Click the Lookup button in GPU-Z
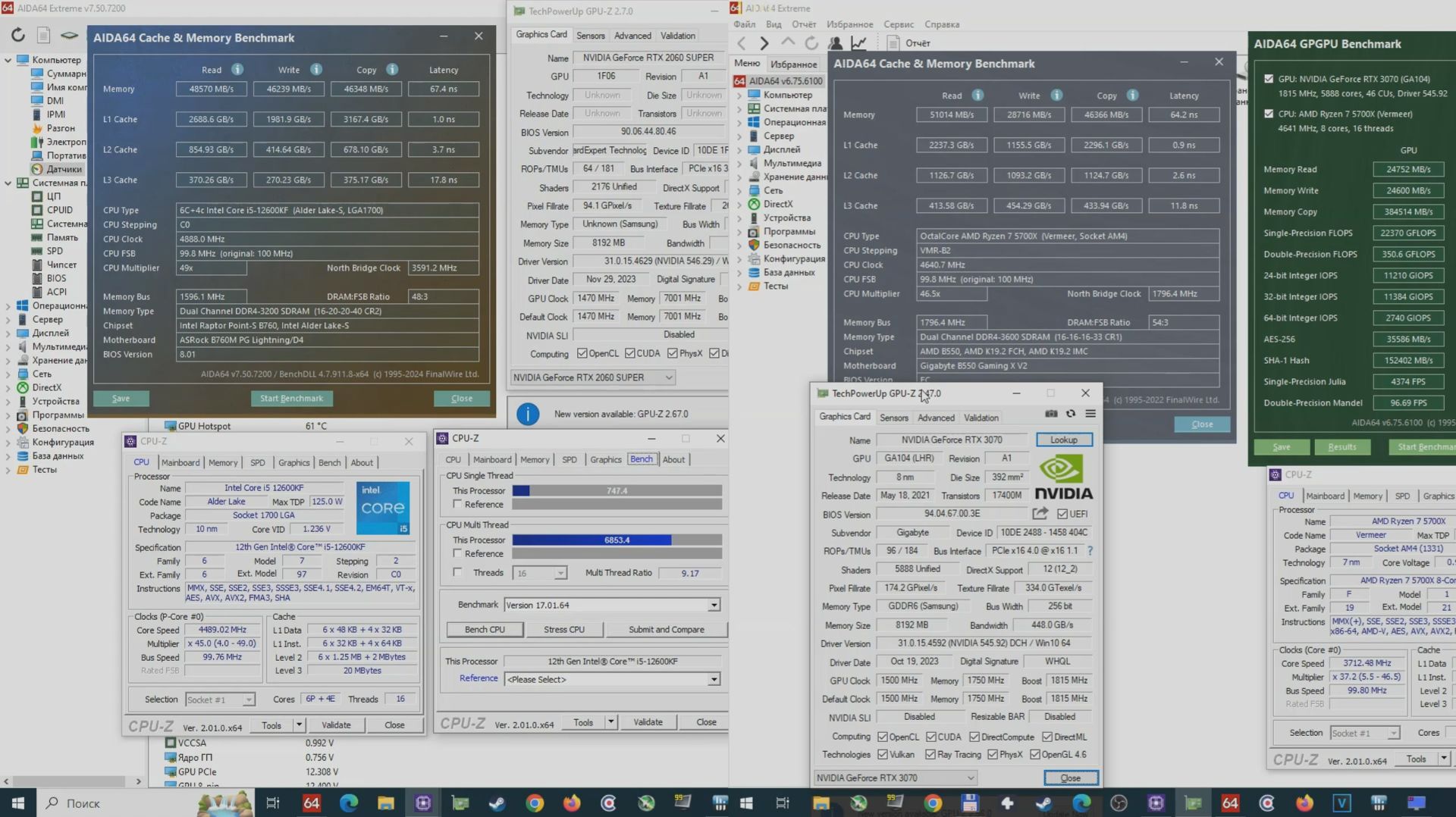The width and height of the screenshot is (1456, 817). tap(1063, 440)
